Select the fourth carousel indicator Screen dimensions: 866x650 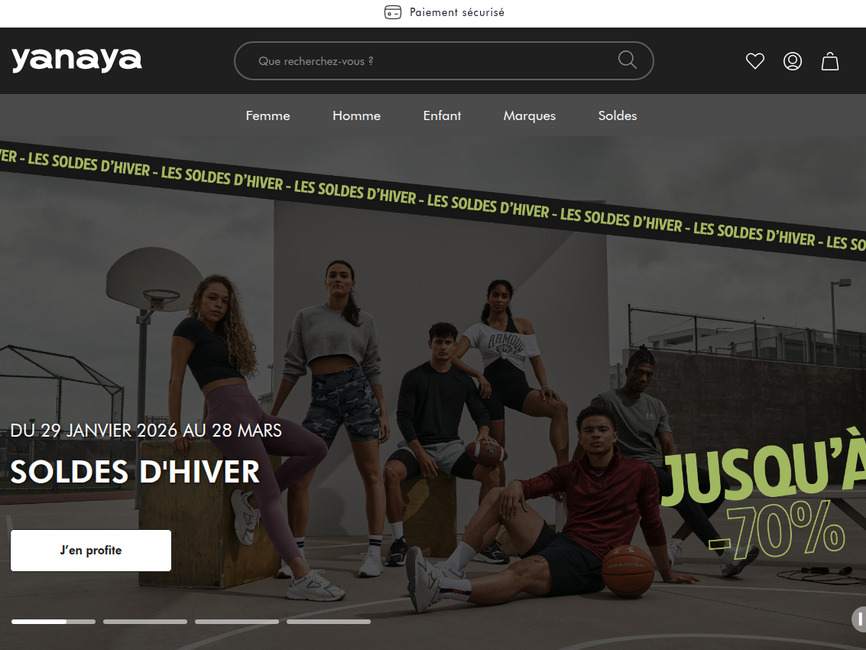tap(329, 621)
